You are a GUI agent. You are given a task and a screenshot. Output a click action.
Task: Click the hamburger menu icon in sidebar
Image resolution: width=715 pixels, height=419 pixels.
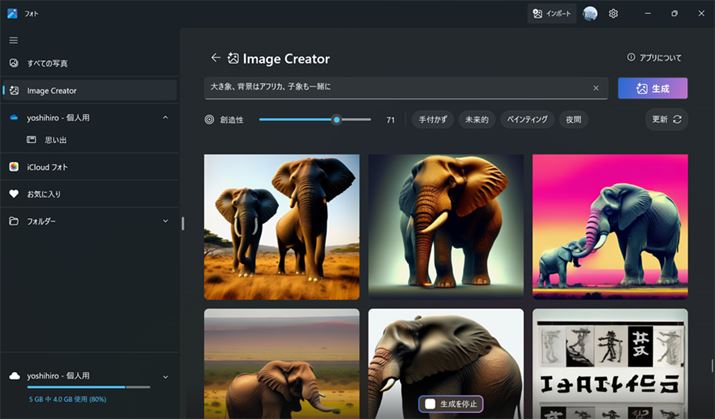[x=13, y=40]
